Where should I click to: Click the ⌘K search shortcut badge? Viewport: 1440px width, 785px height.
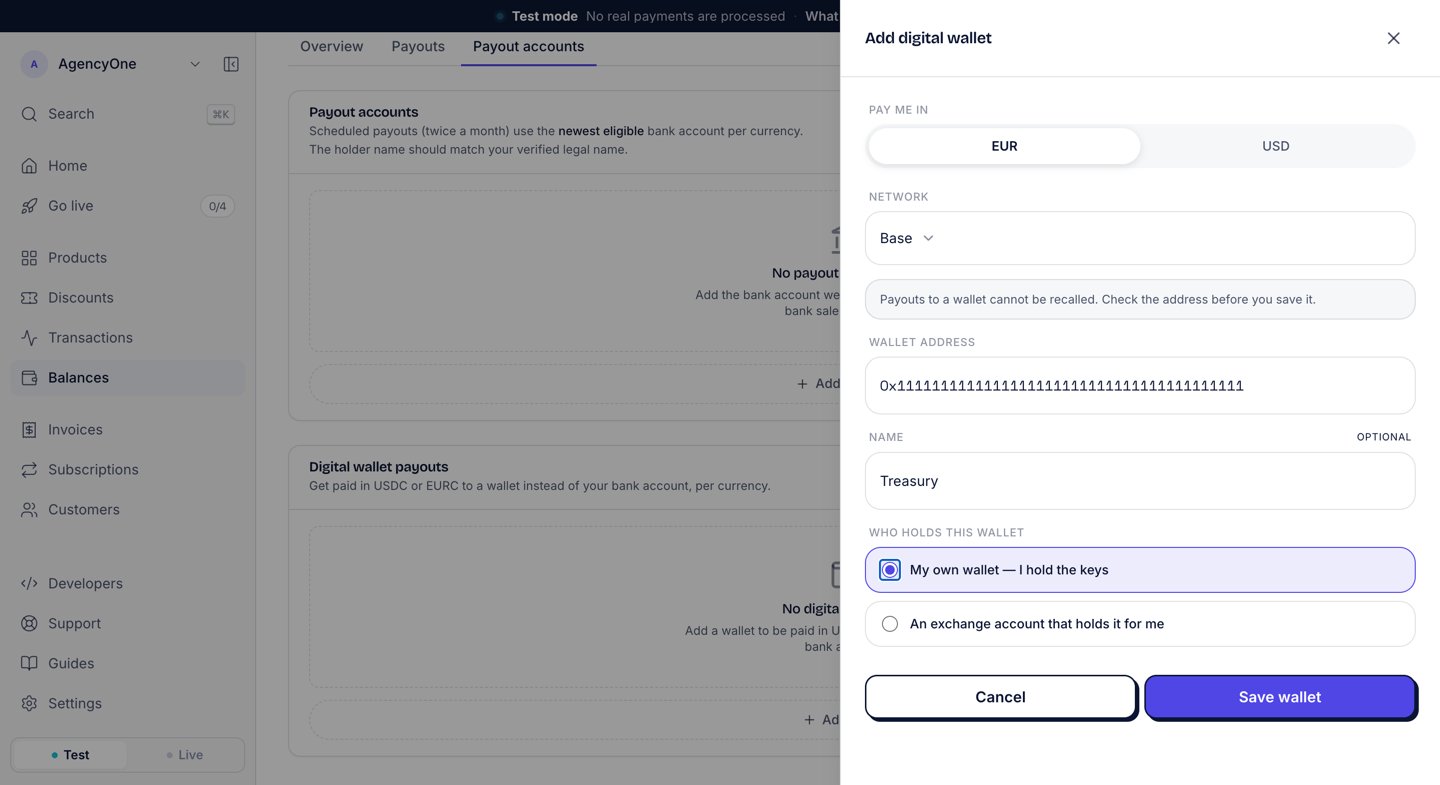coord(220,114)
